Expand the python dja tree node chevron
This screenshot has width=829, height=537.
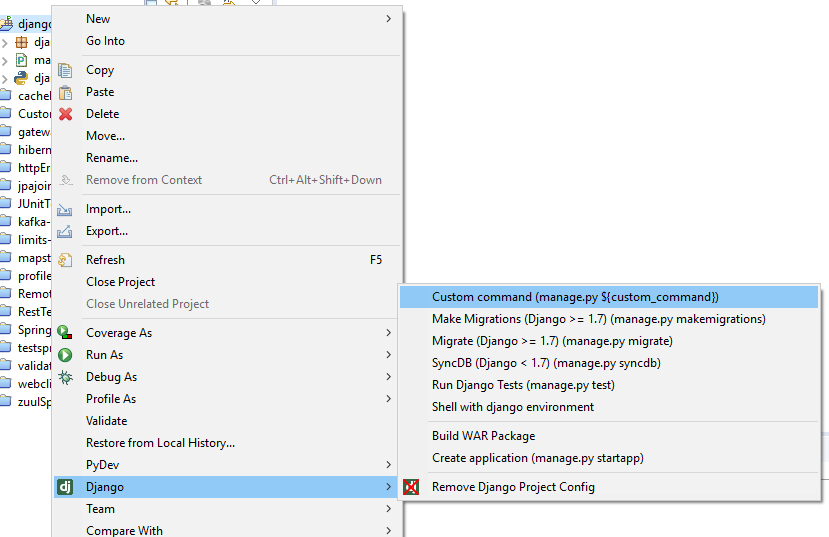5,79
